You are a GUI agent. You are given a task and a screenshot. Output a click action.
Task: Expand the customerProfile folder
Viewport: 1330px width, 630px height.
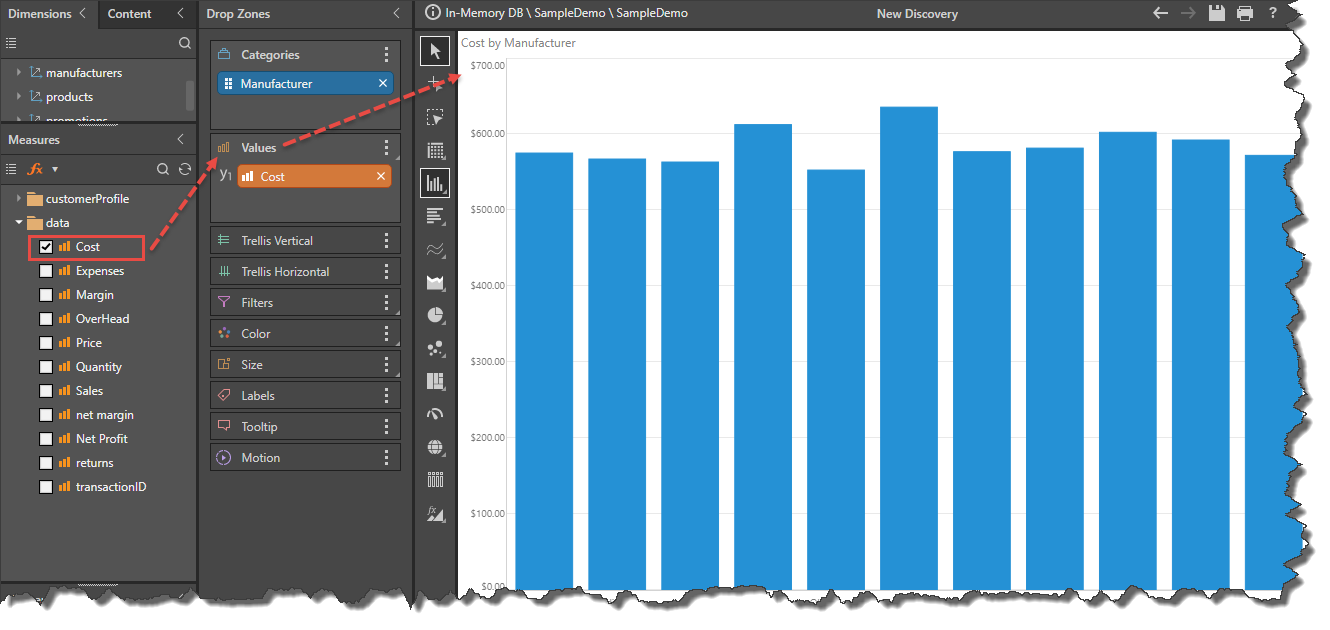pyautogui.click(x=18, y=199)
